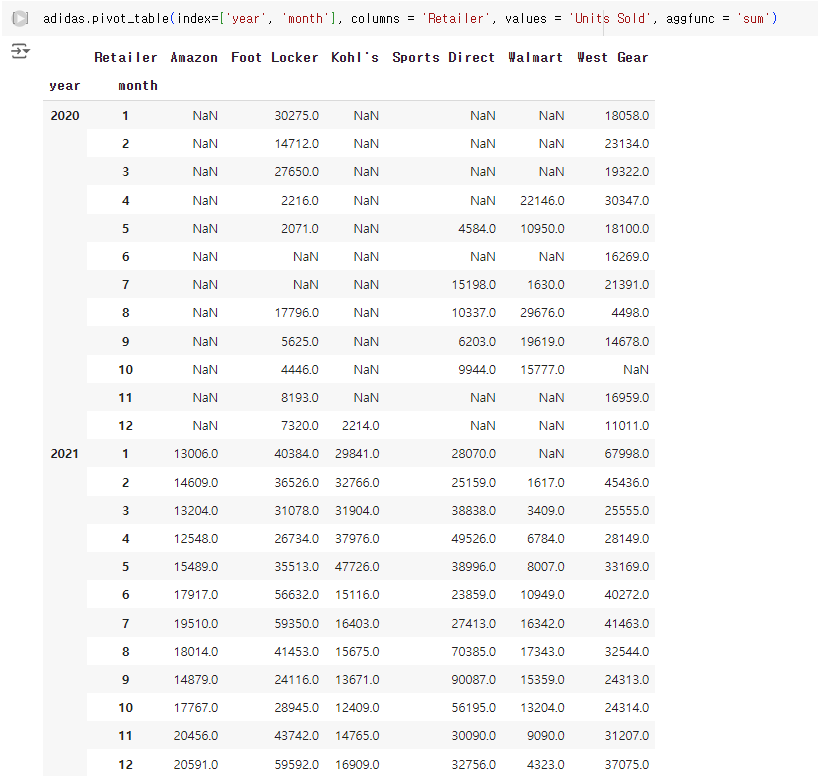Click the 2021 year index cell
The image size is (818, 776).
[x=65, y=454]
